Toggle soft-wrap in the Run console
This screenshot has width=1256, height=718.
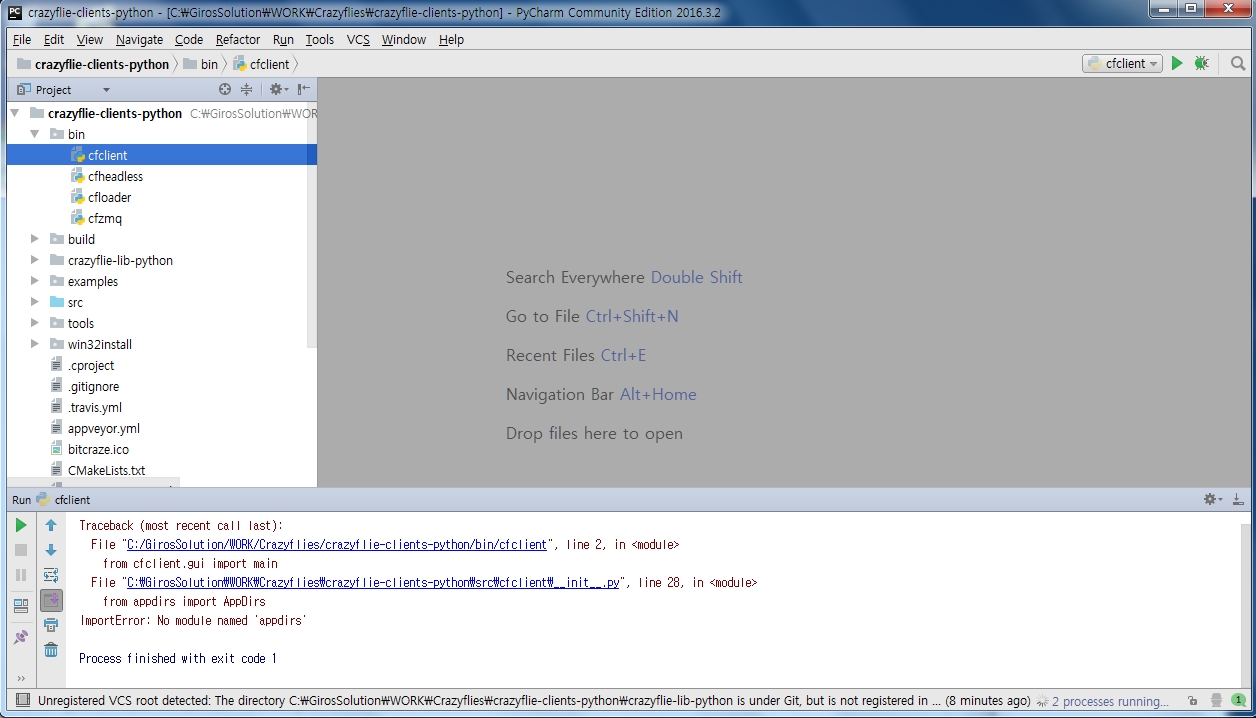(x=51, y=575)
